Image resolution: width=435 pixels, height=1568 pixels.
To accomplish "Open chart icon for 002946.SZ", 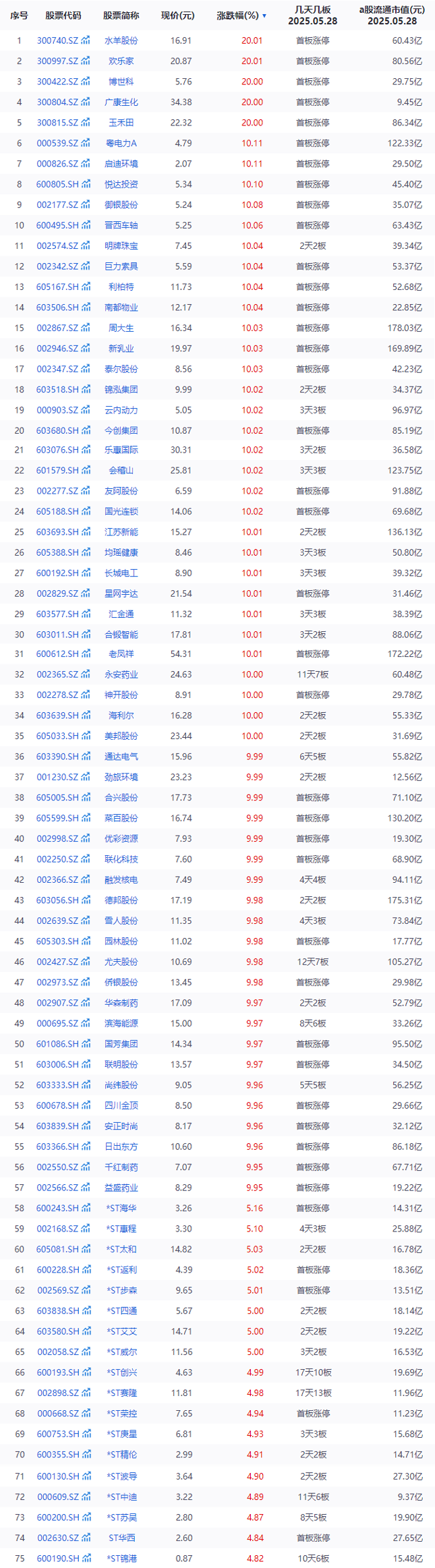I will pos(86,348).
